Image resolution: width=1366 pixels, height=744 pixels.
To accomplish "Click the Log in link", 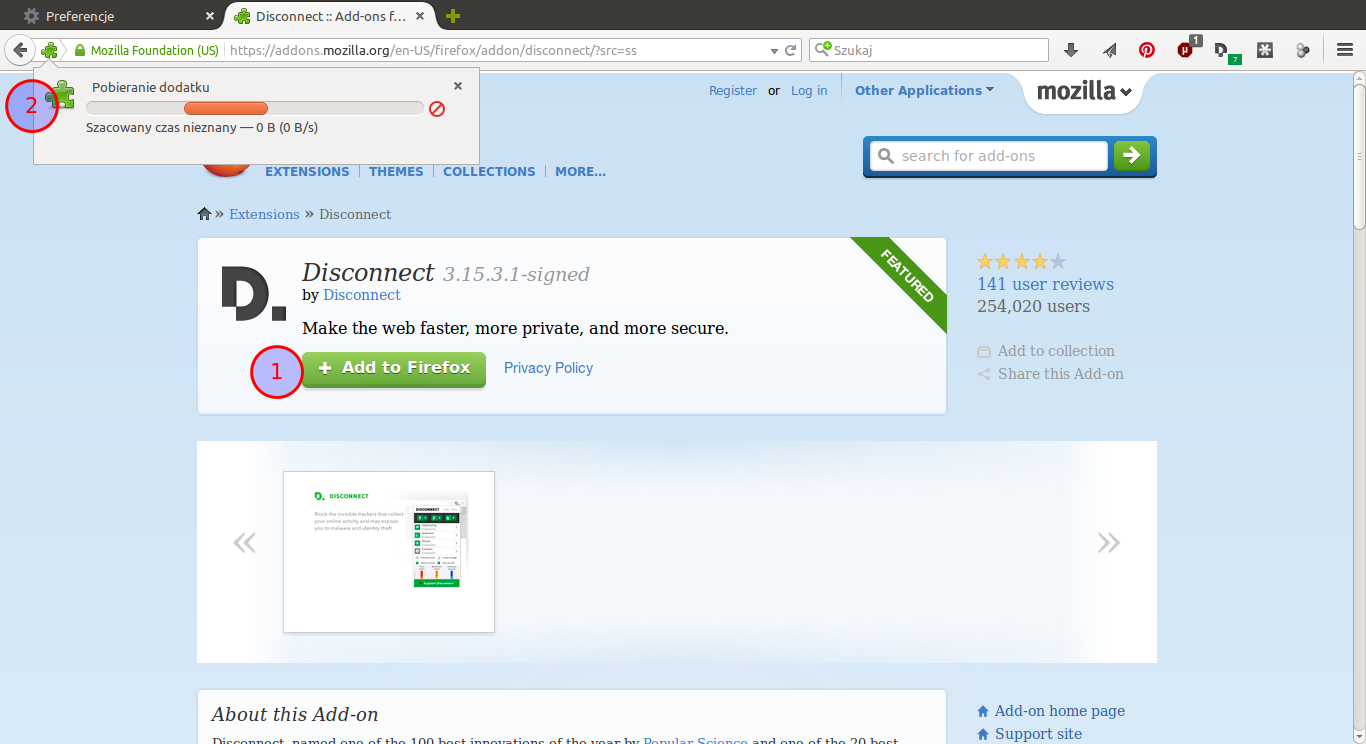I will pos(809,90).
